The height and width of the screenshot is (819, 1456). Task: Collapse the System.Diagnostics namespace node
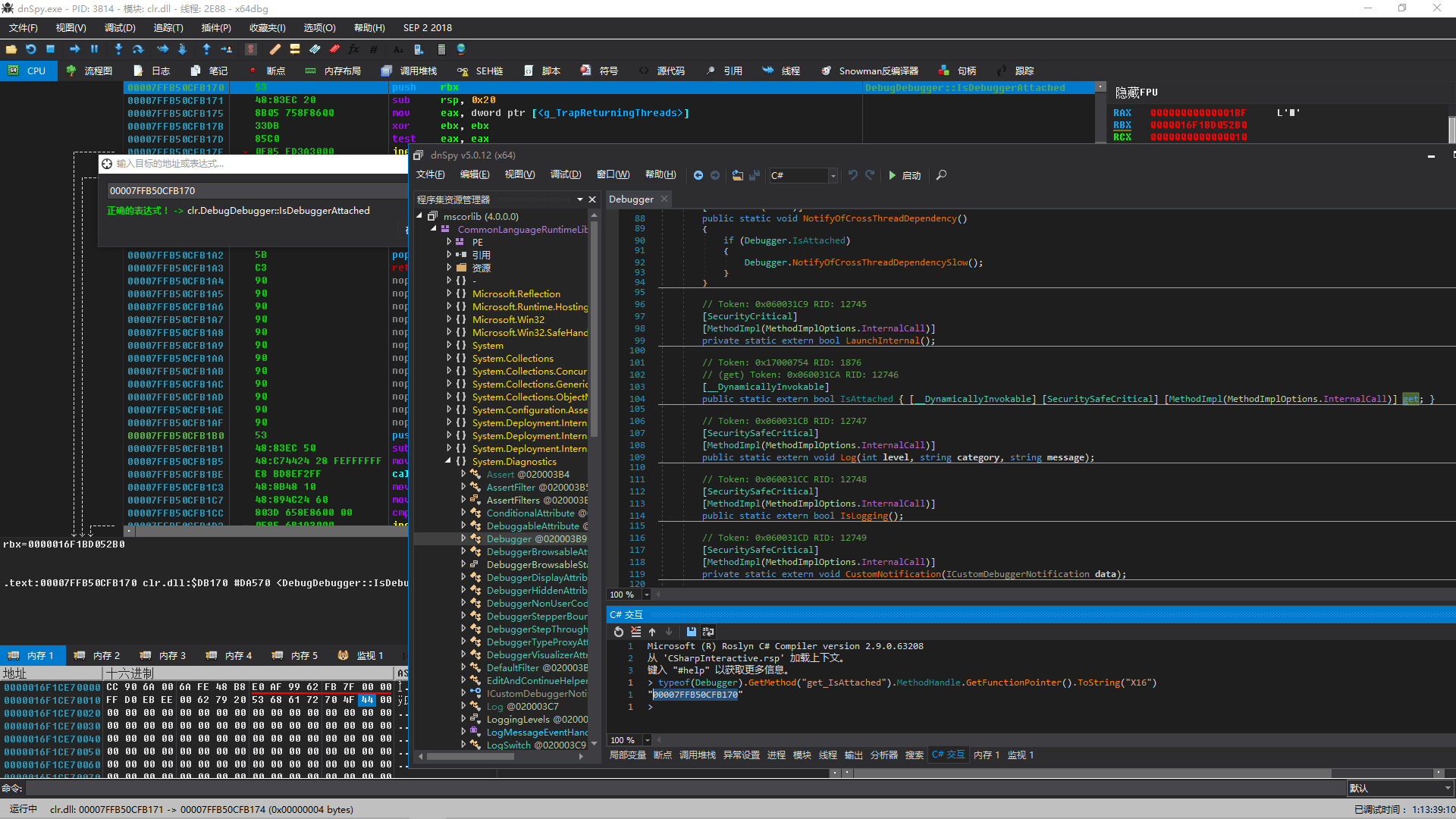coord(448,461)
